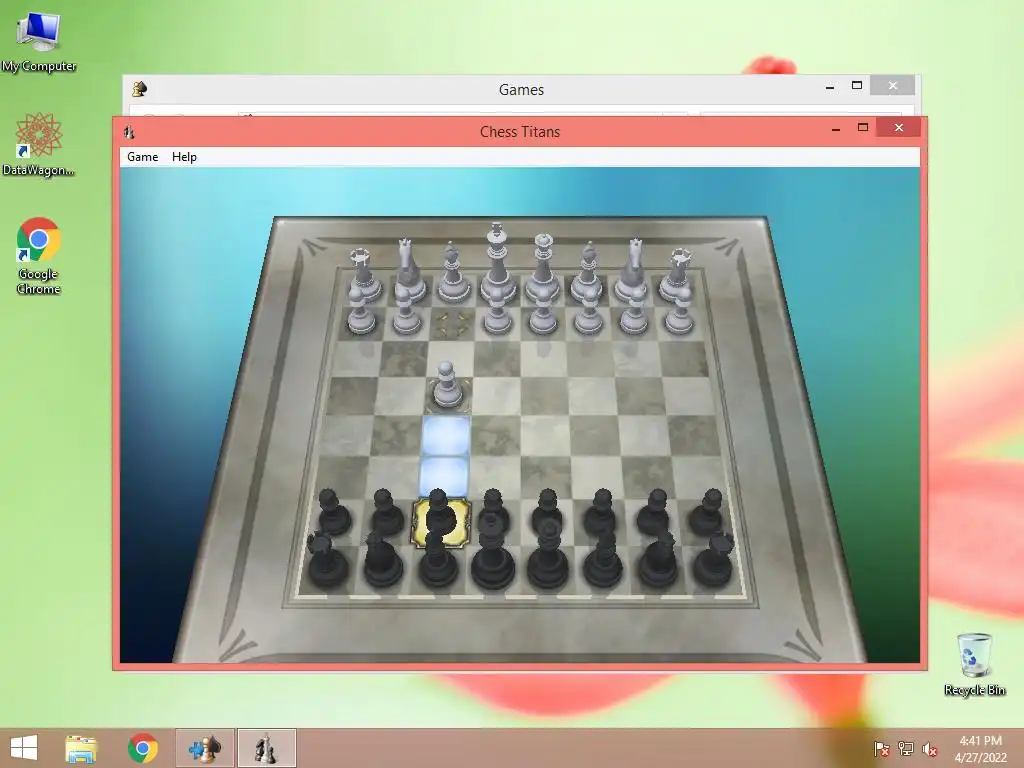Click the muted volume tray icon

[930, 749]
